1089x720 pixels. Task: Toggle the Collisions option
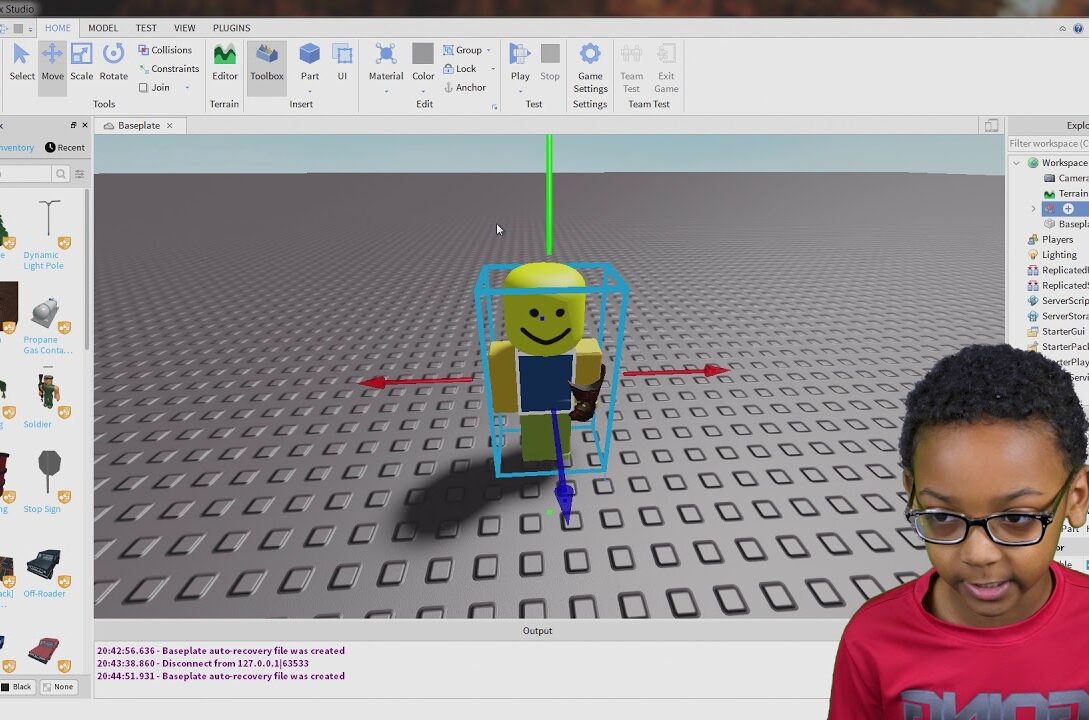[165, 50]
